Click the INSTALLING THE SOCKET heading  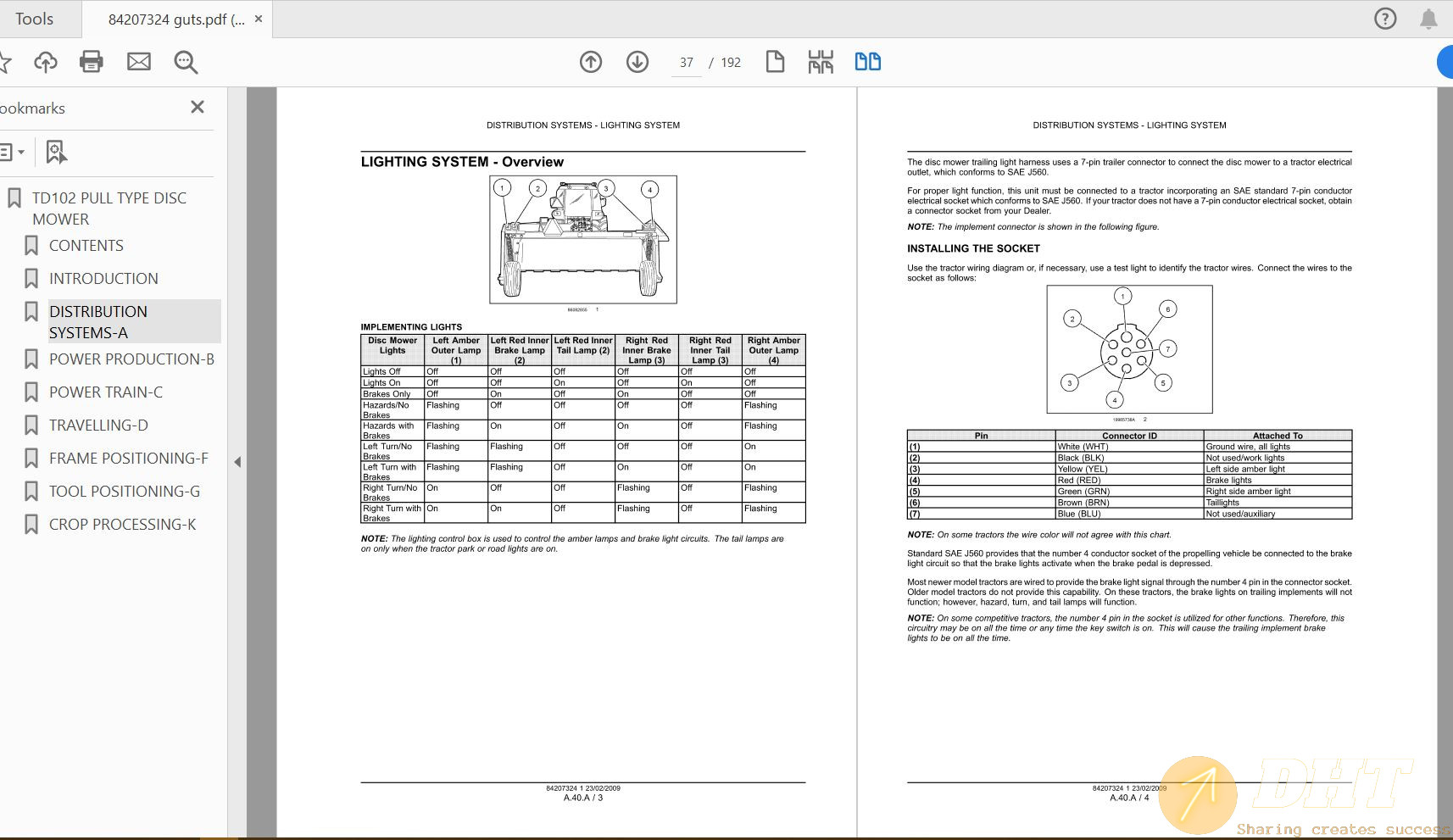pos(973,248)
